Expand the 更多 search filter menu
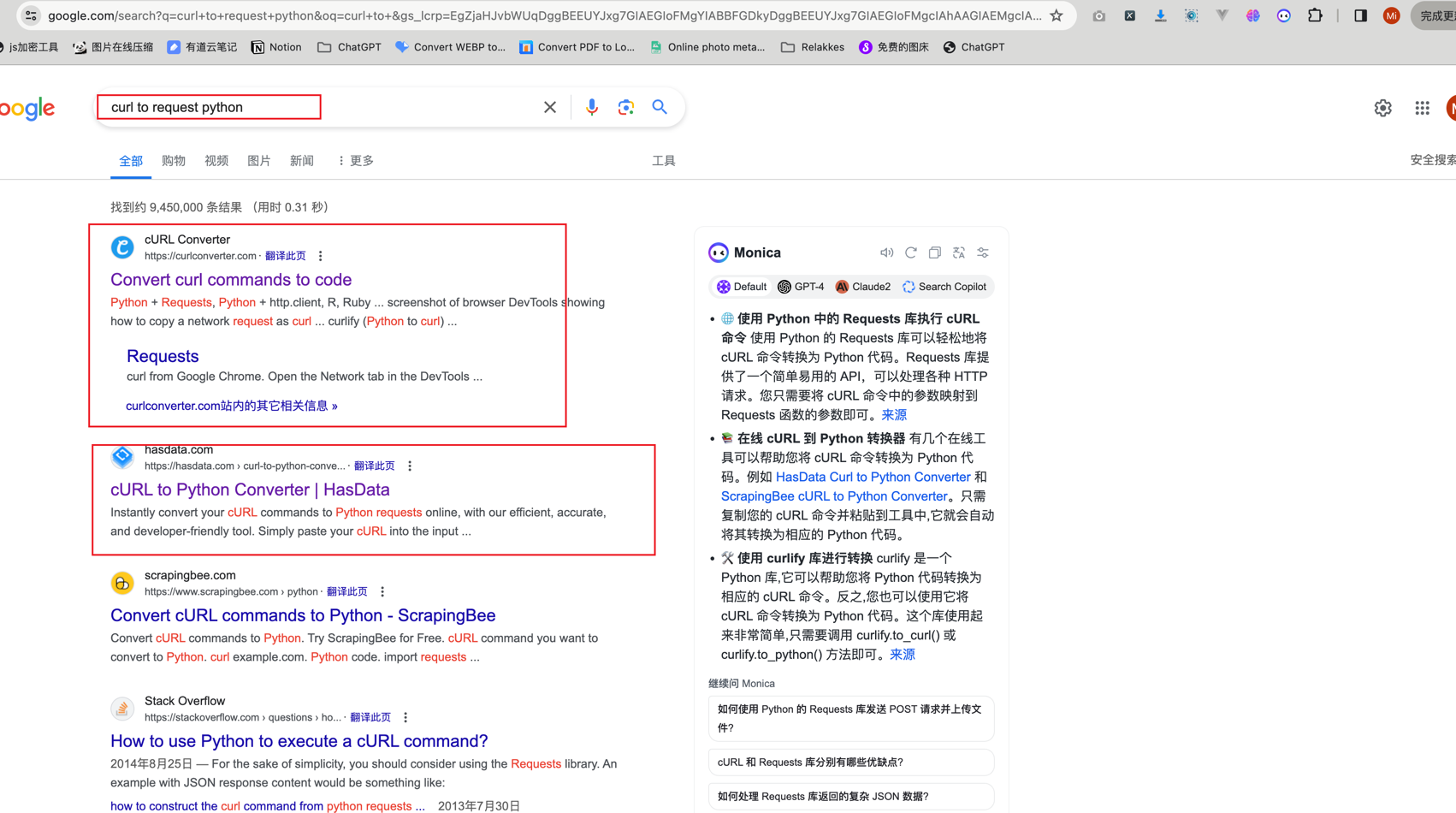The height and width of the screenshot is (813, 1456). [x=356, y=161]
